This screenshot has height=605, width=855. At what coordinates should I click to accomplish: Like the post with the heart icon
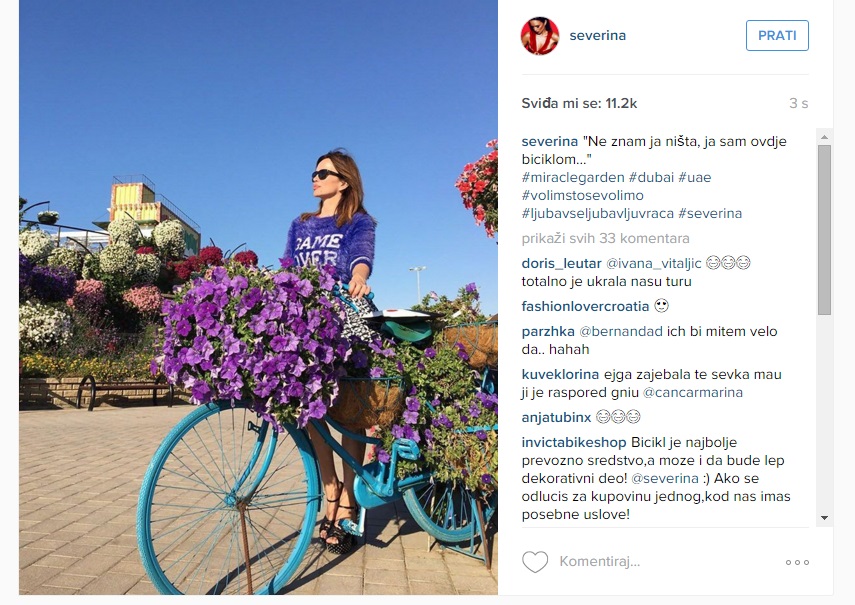point(535,562)
